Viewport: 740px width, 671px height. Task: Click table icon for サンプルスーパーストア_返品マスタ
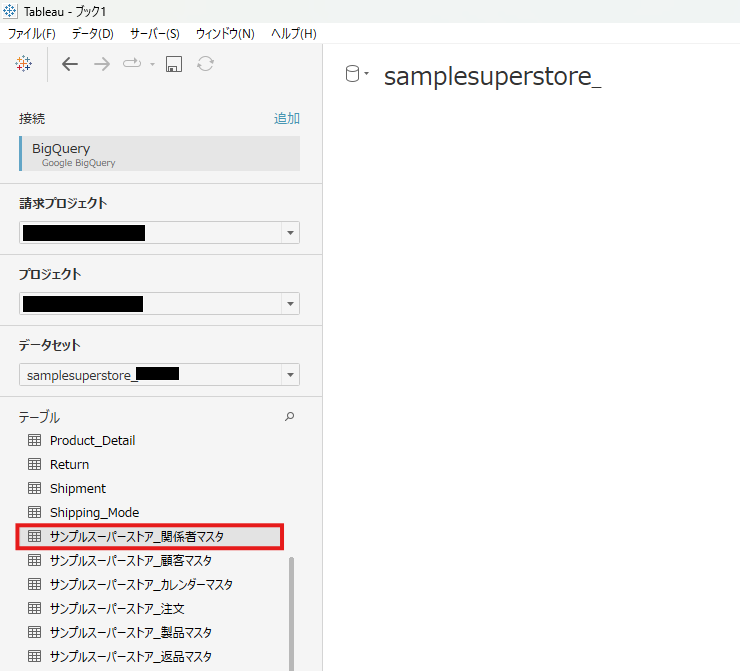coord(34,656)
